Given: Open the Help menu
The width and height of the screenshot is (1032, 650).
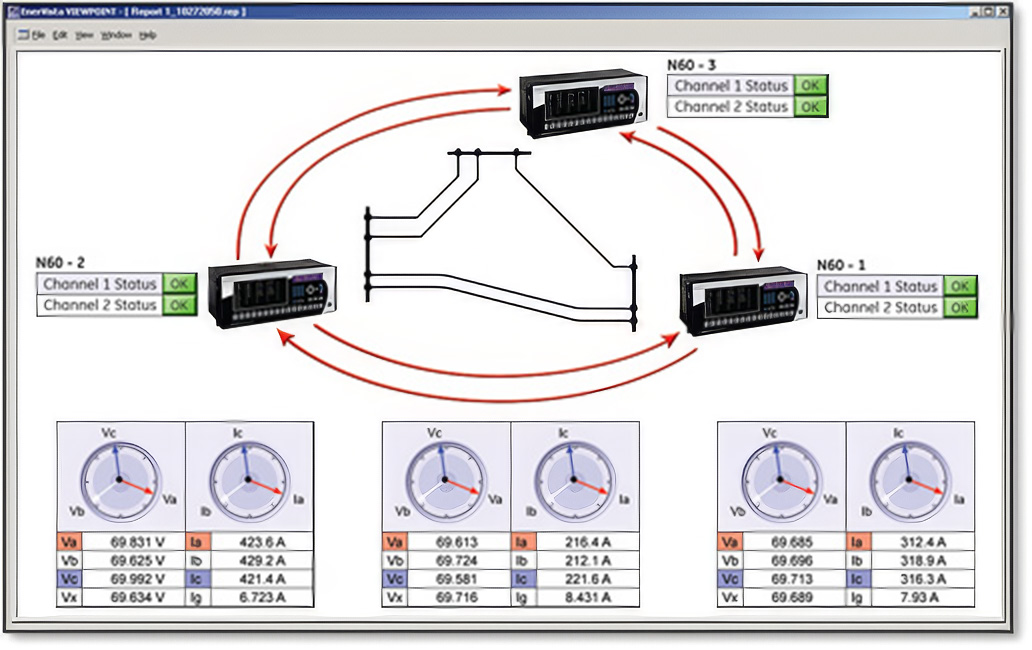Looking at the screenshot, I should pos(147,35).
